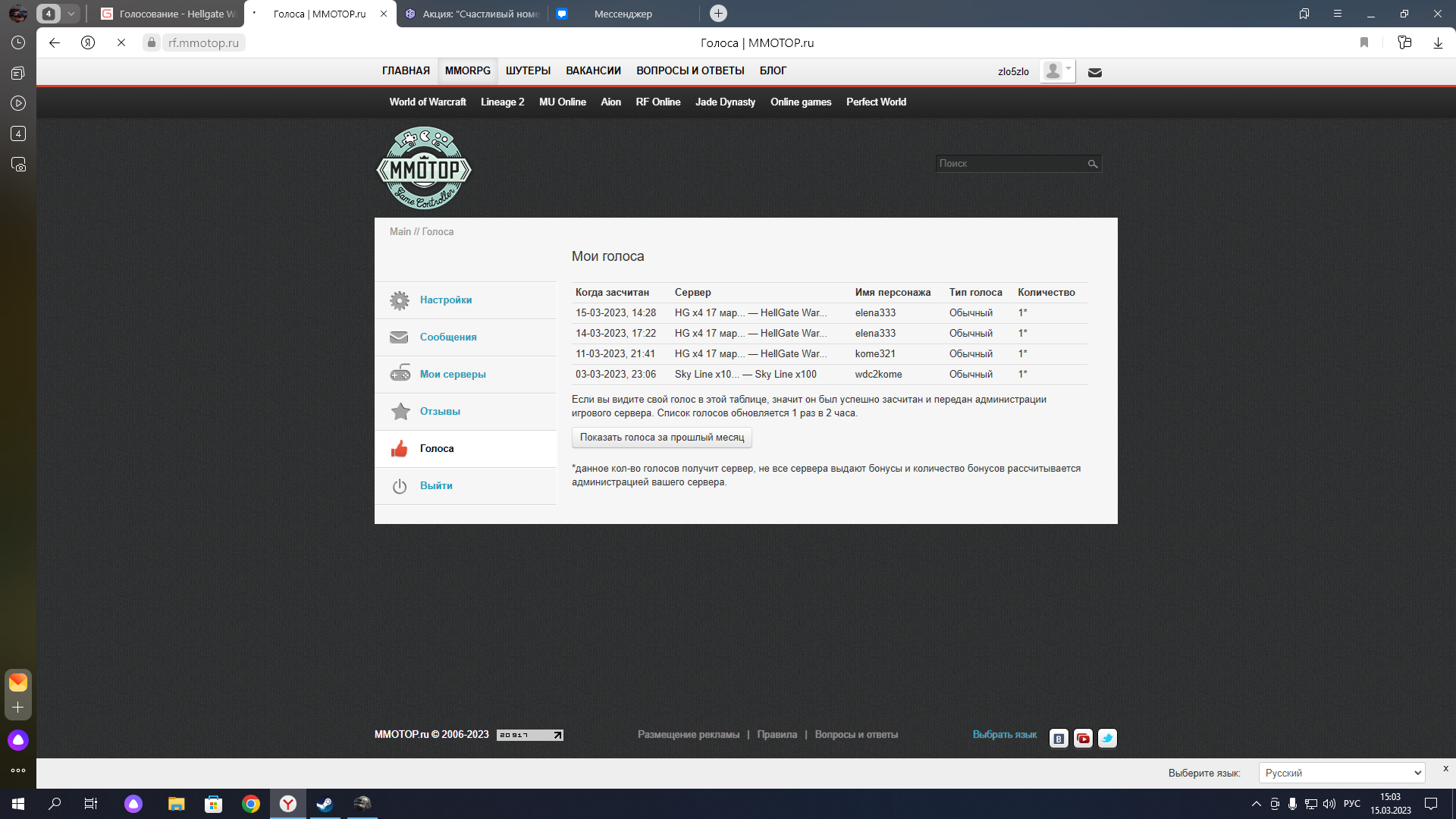The width and height of the screenshot is (1456, 819).
Task: Click the power icon for Выйти
Action: (x=400, y=486)
